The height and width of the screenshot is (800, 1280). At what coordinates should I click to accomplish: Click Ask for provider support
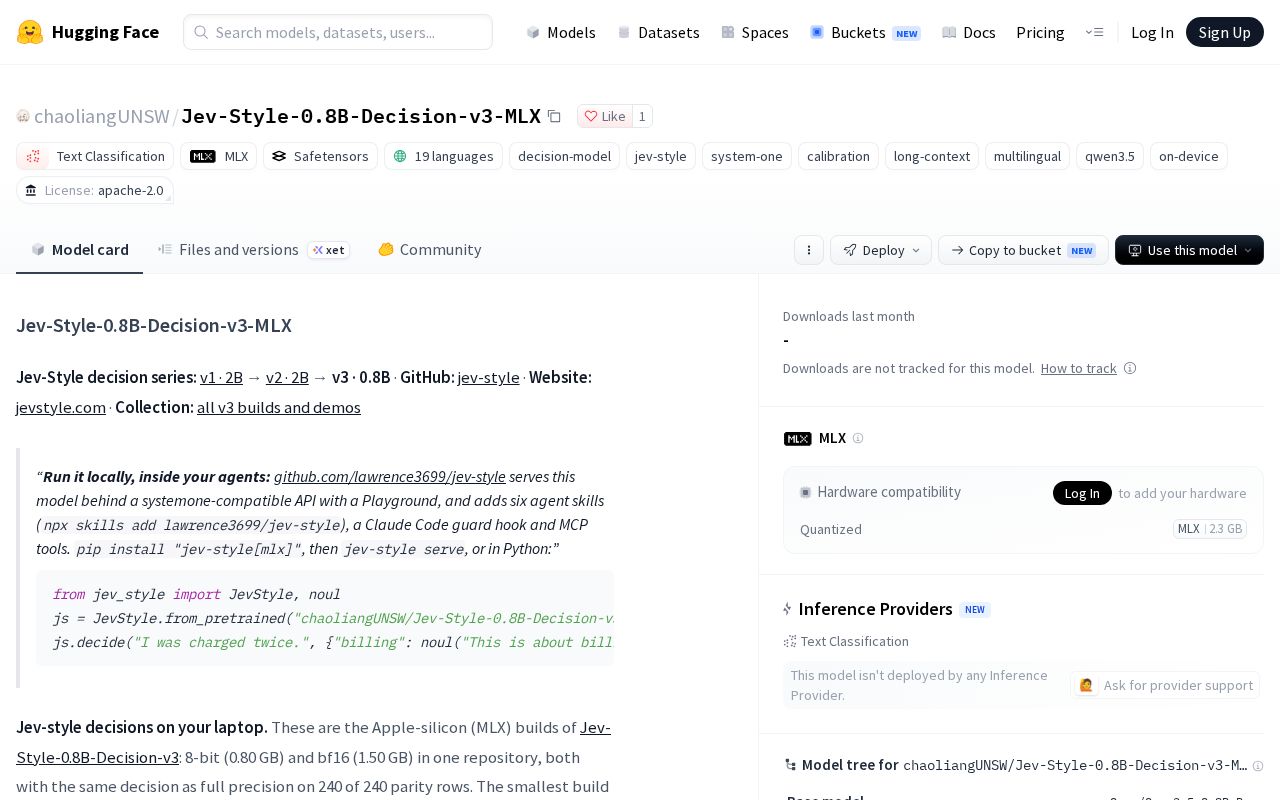pos(1165,685)
